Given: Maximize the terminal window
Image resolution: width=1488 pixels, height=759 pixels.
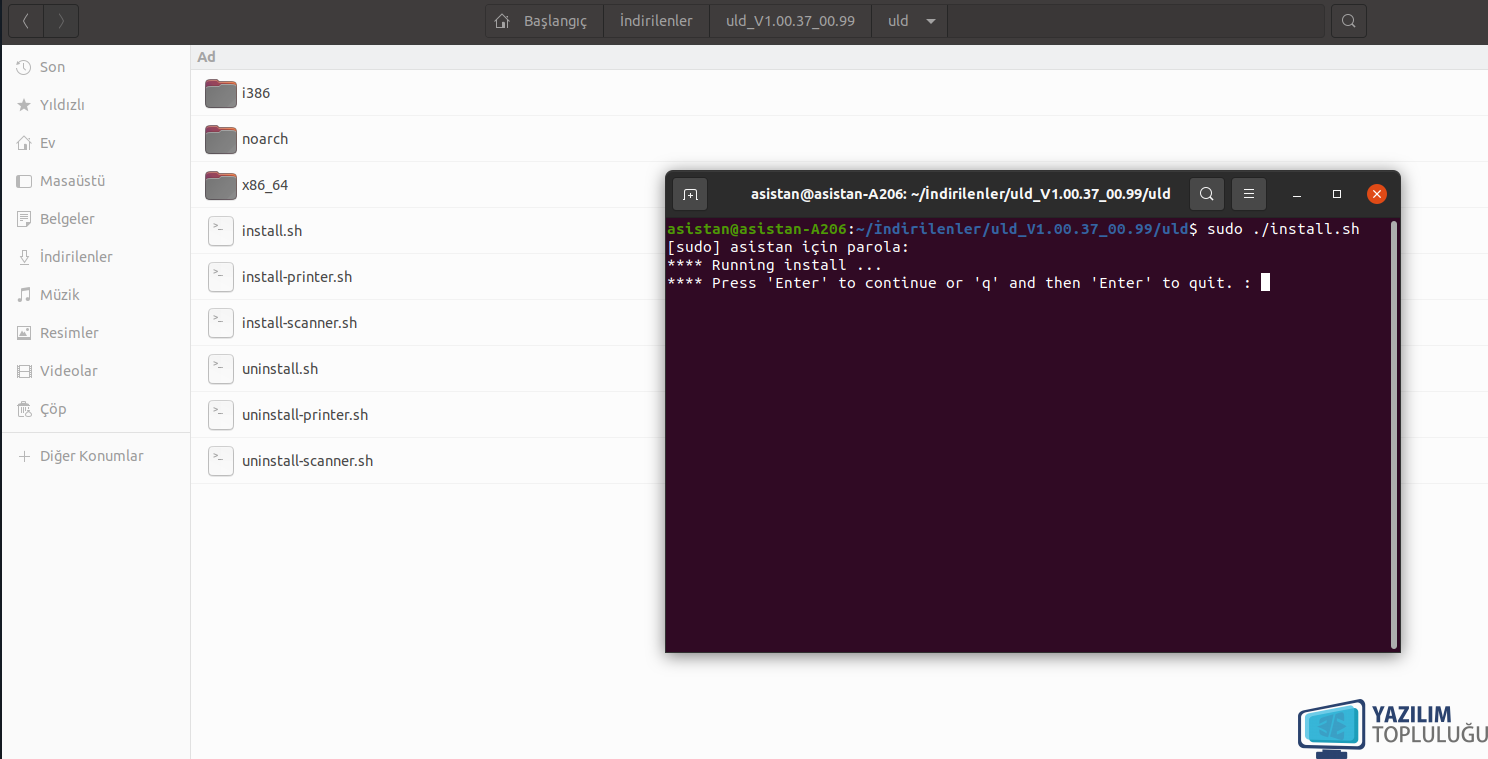Looking at the screenshot, I should click(x=1337, y=194).
